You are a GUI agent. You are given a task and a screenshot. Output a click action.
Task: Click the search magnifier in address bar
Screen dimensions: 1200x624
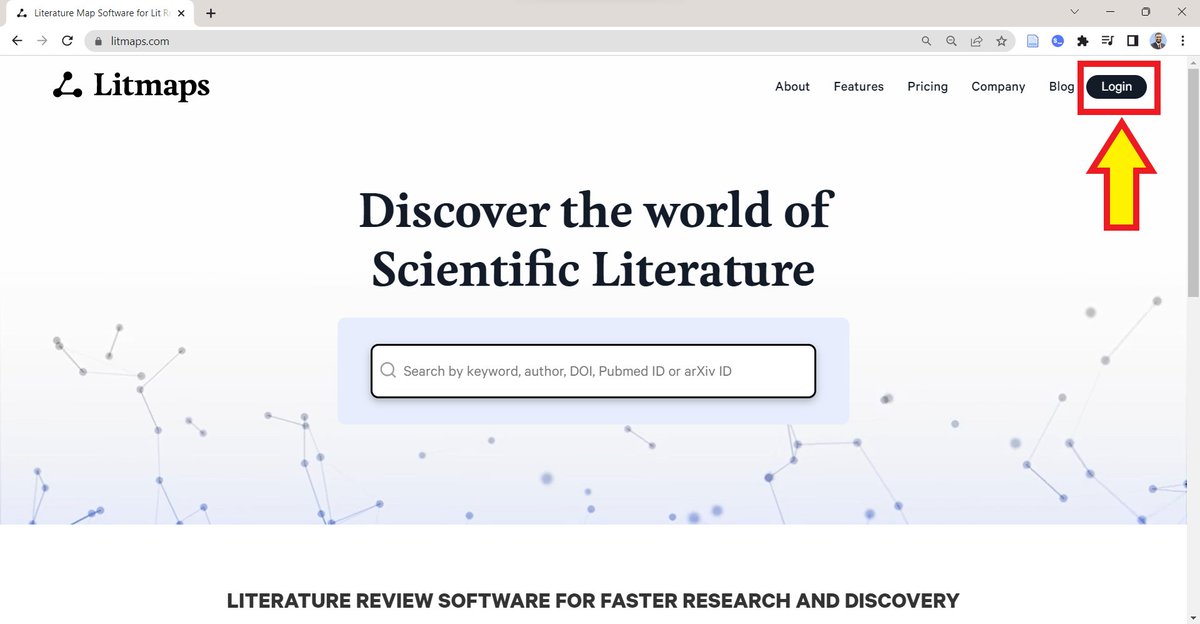pyautogui.click(x=927, y=42)
